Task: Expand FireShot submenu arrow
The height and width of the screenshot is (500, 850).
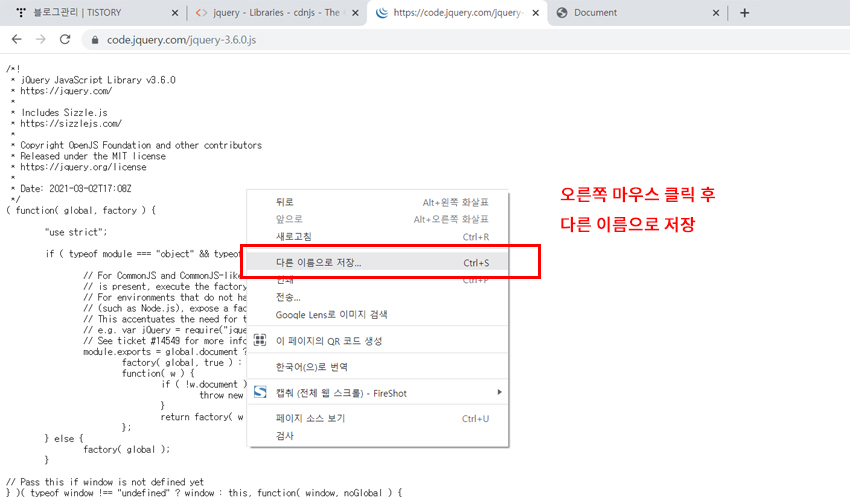Action: coord(499,392)
